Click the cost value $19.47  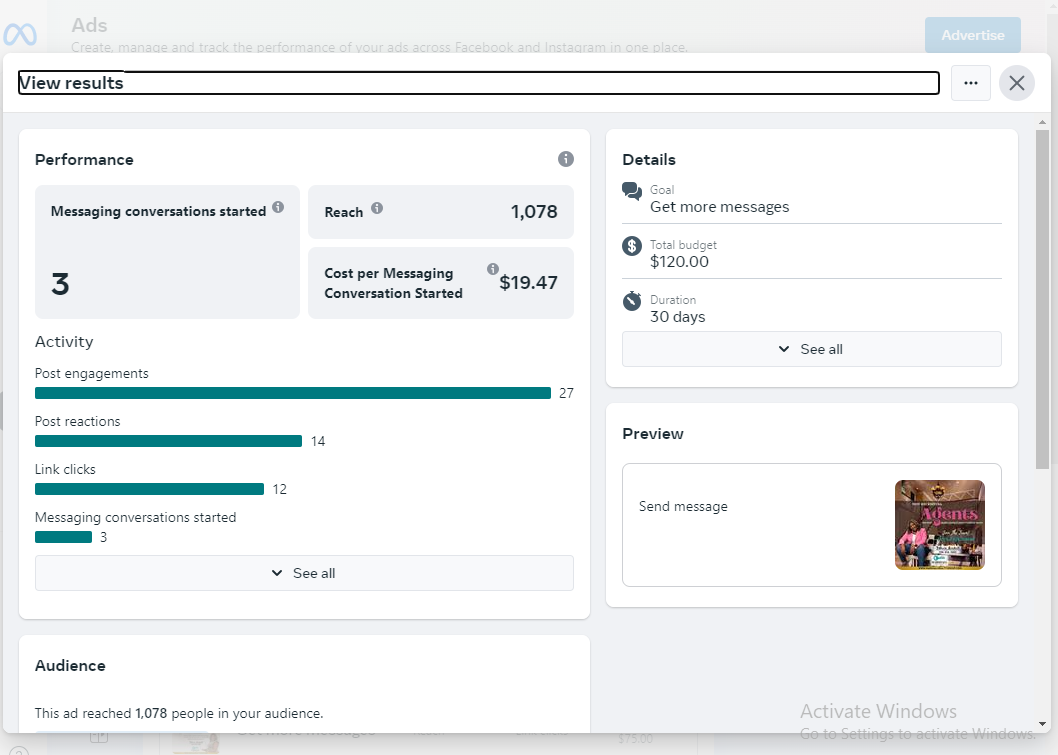click(528, 283)
